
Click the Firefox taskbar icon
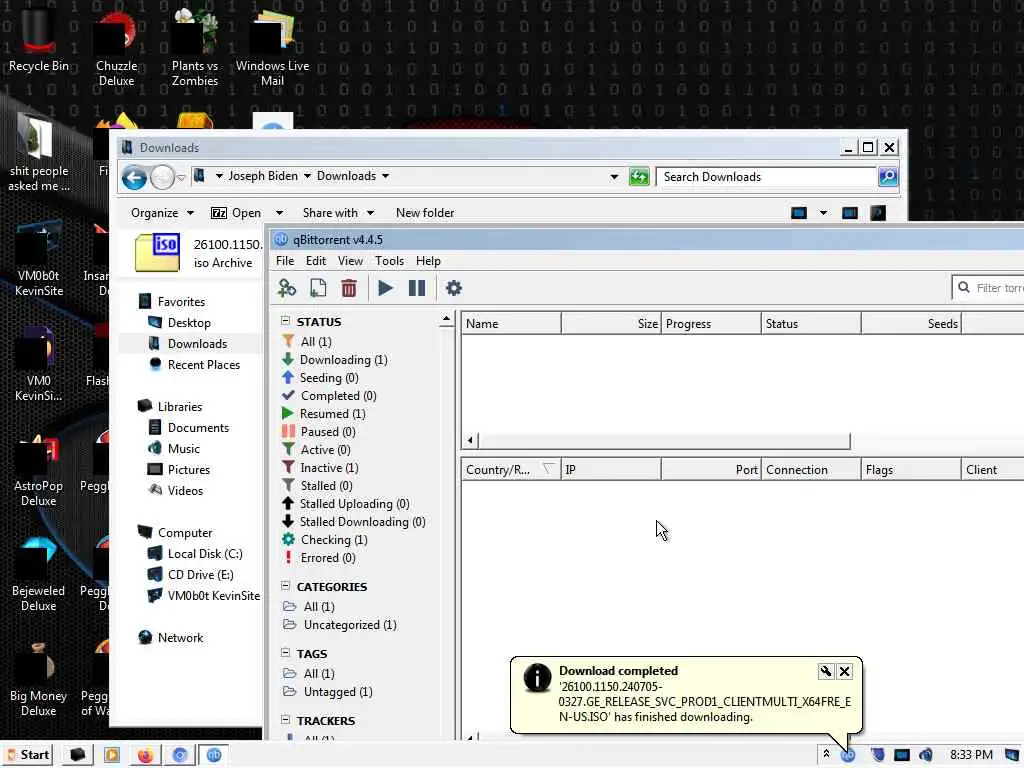click(x=145, y=755)
